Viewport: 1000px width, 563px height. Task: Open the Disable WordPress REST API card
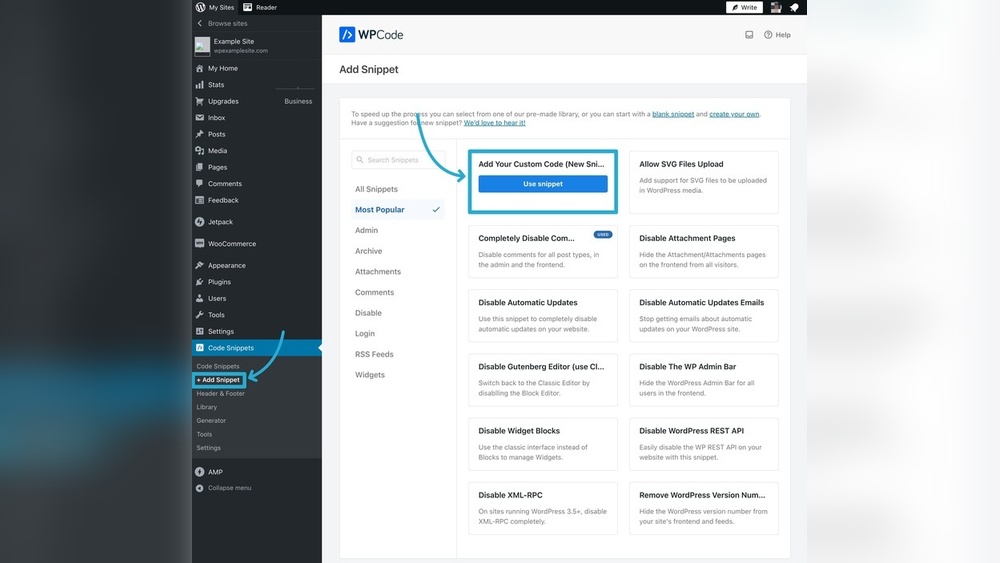coord(703,444)
